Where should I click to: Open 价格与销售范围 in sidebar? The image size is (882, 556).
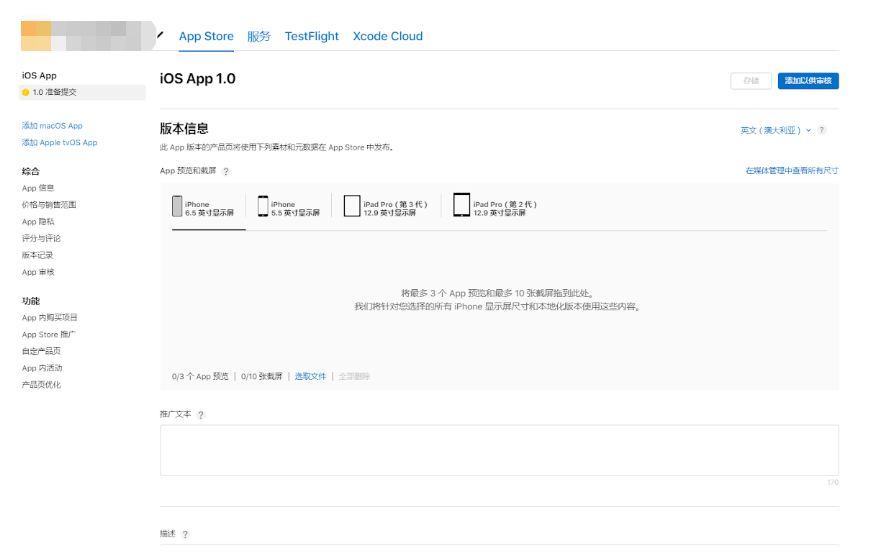click(x=49, y=205)
